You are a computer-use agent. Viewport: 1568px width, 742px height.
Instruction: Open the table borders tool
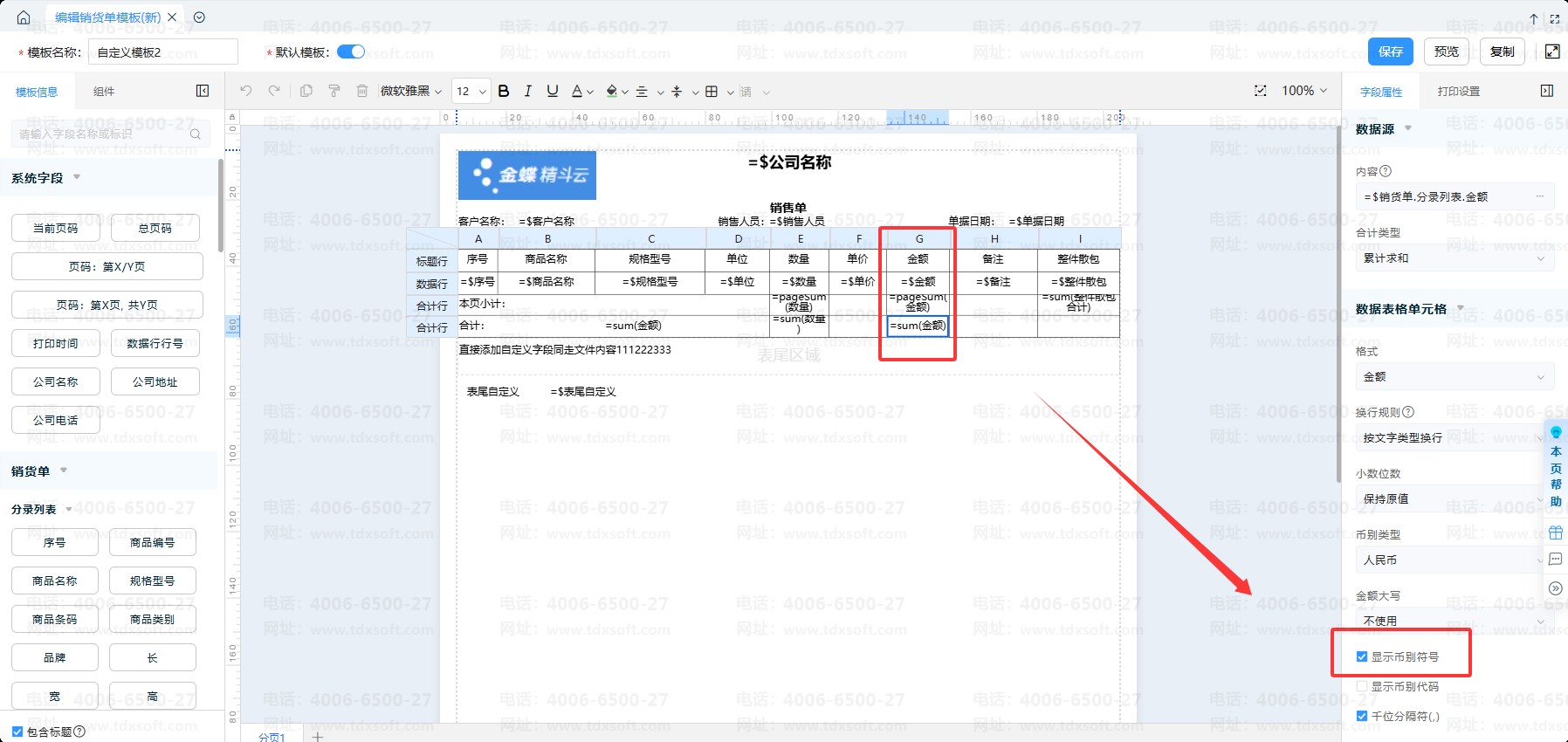pos(712,91)
